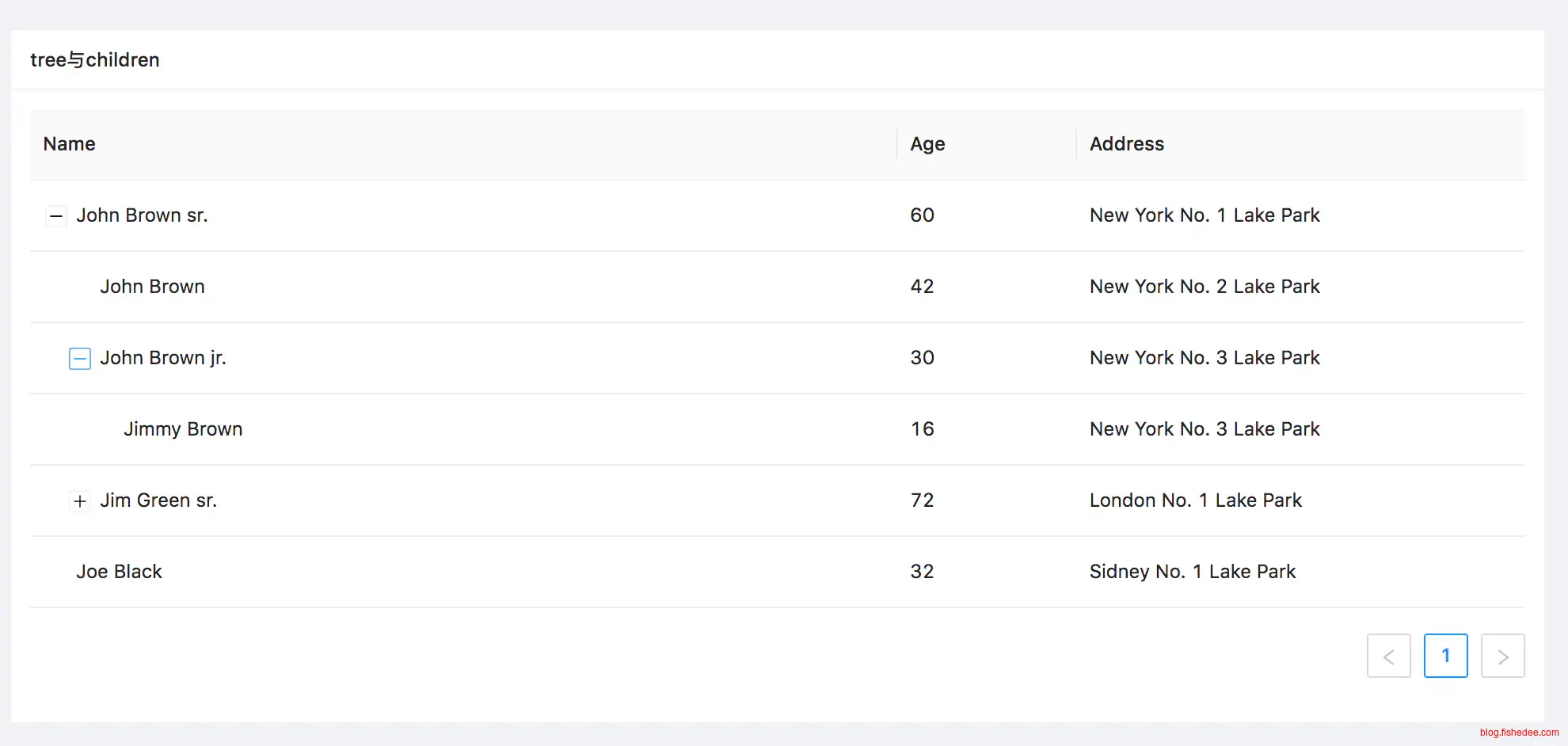The width and height of the screenshot is (1568, 746).
Task: Click the Age column header
Action: click(x=927, y=144)
